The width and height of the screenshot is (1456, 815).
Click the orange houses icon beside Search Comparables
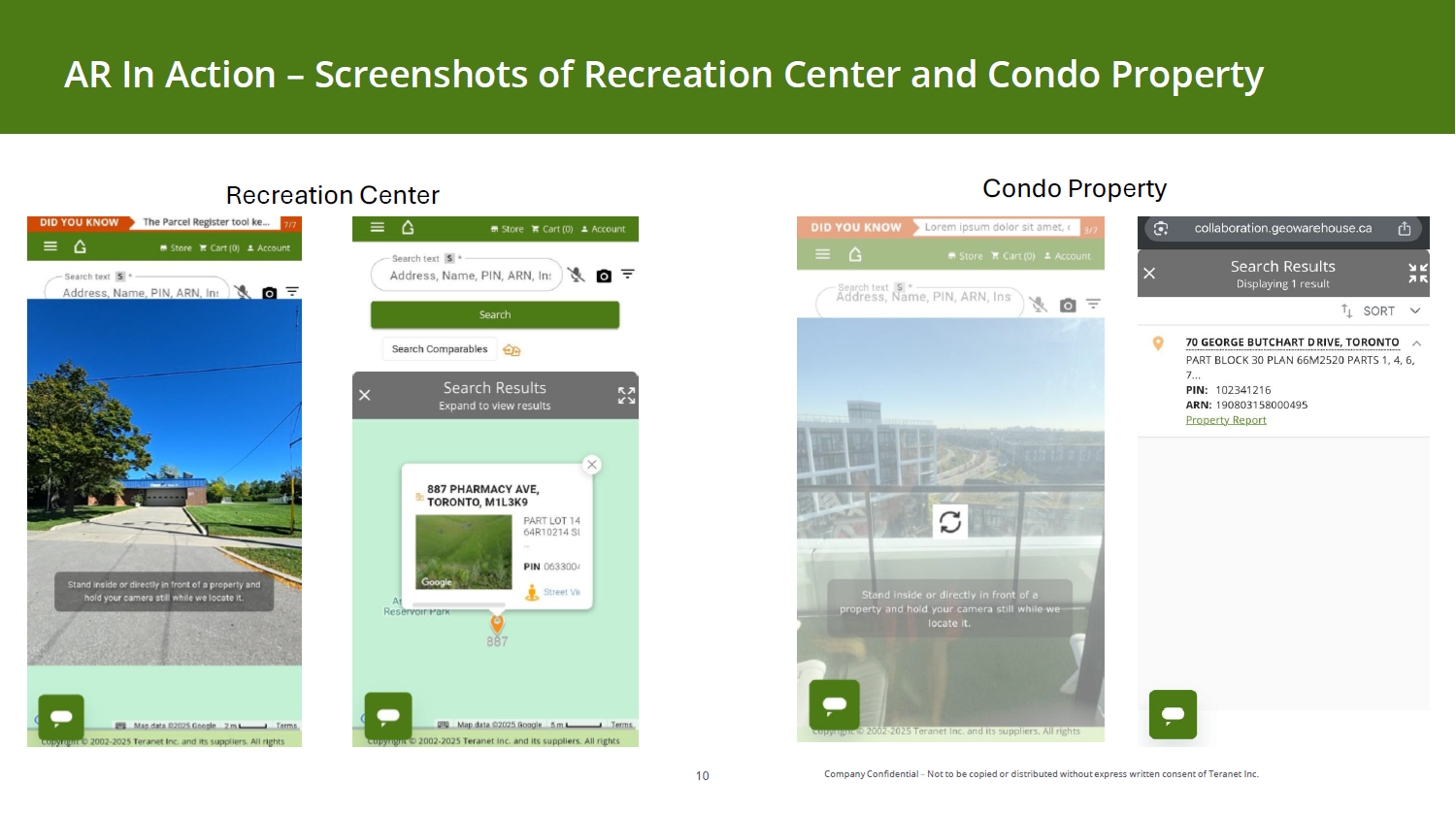point(512,349)
